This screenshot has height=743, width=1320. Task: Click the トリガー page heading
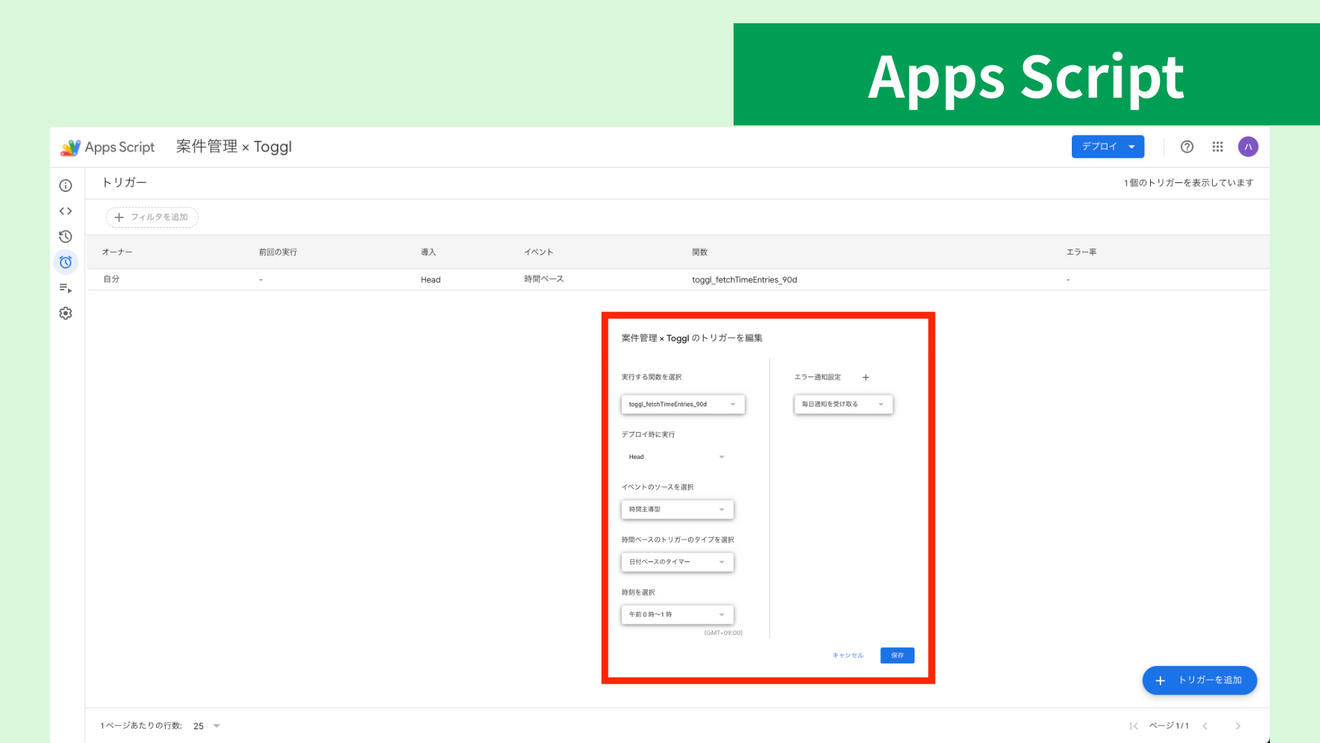(x=124, y=183)
